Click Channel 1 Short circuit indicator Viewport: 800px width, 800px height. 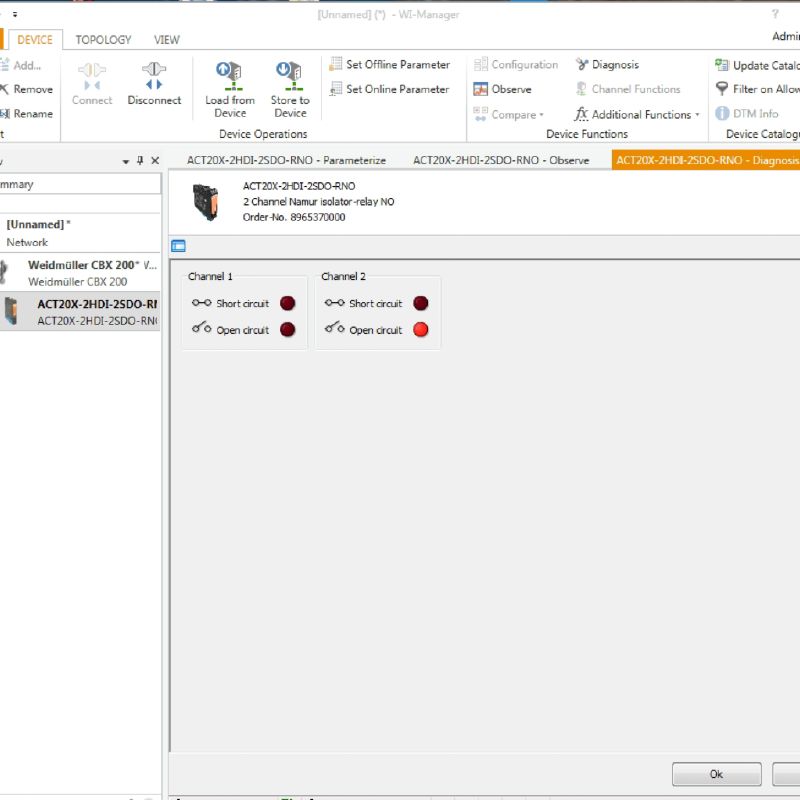288,303
